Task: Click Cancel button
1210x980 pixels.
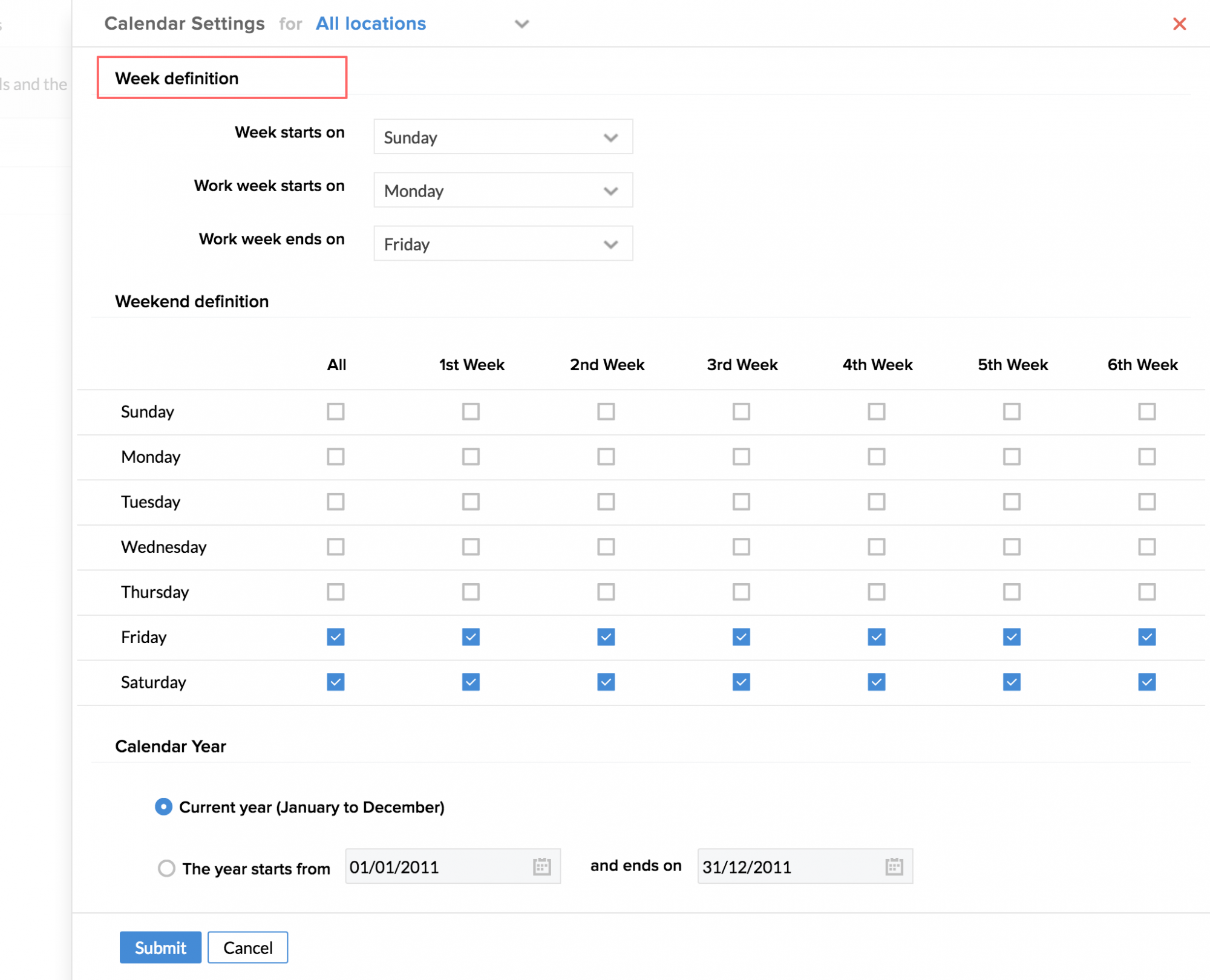Action: click(x=247, y=947)
